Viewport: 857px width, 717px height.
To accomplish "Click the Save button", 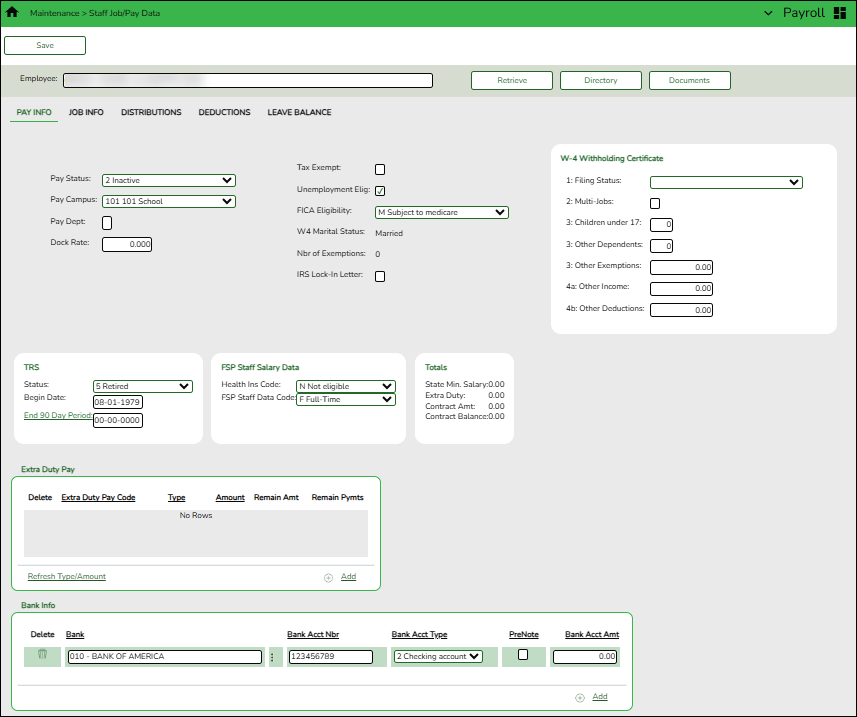I will 45,45.
